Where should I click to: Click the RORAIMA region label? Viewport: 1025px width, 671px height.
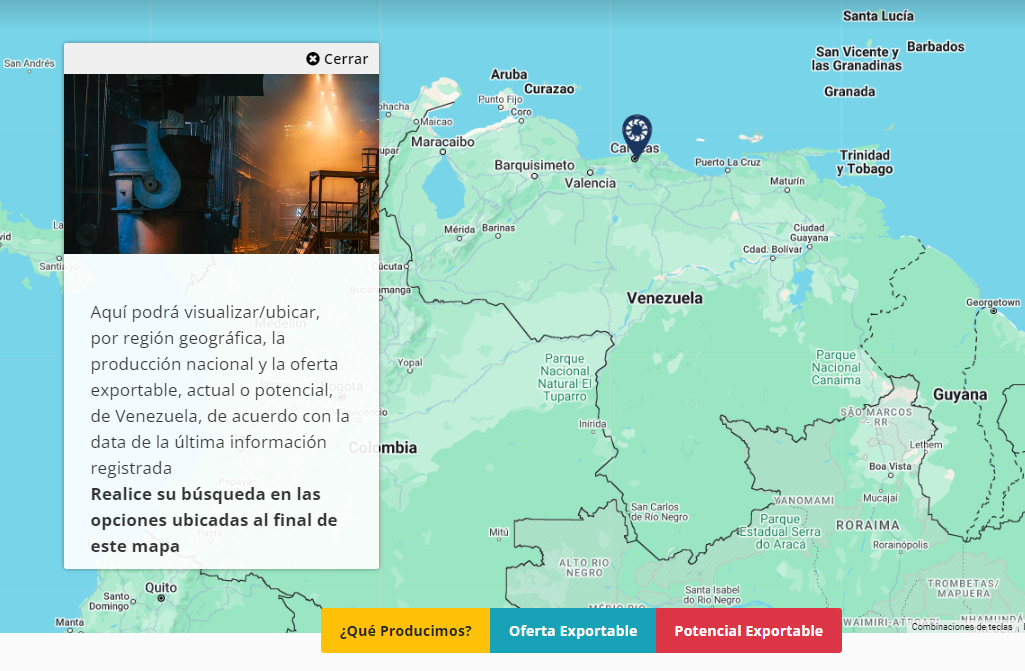867,525
